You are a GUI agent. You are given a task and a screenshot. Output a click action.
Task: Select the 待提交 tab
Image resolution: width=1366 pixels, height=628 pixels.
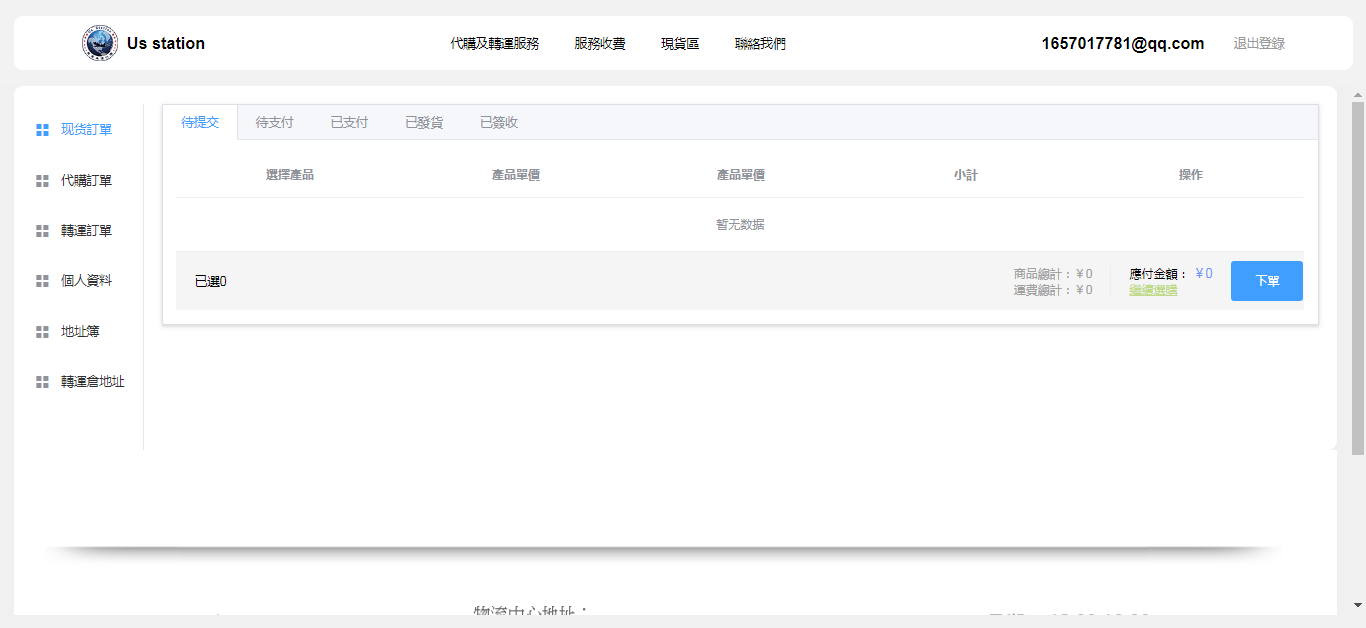(200, 123)
